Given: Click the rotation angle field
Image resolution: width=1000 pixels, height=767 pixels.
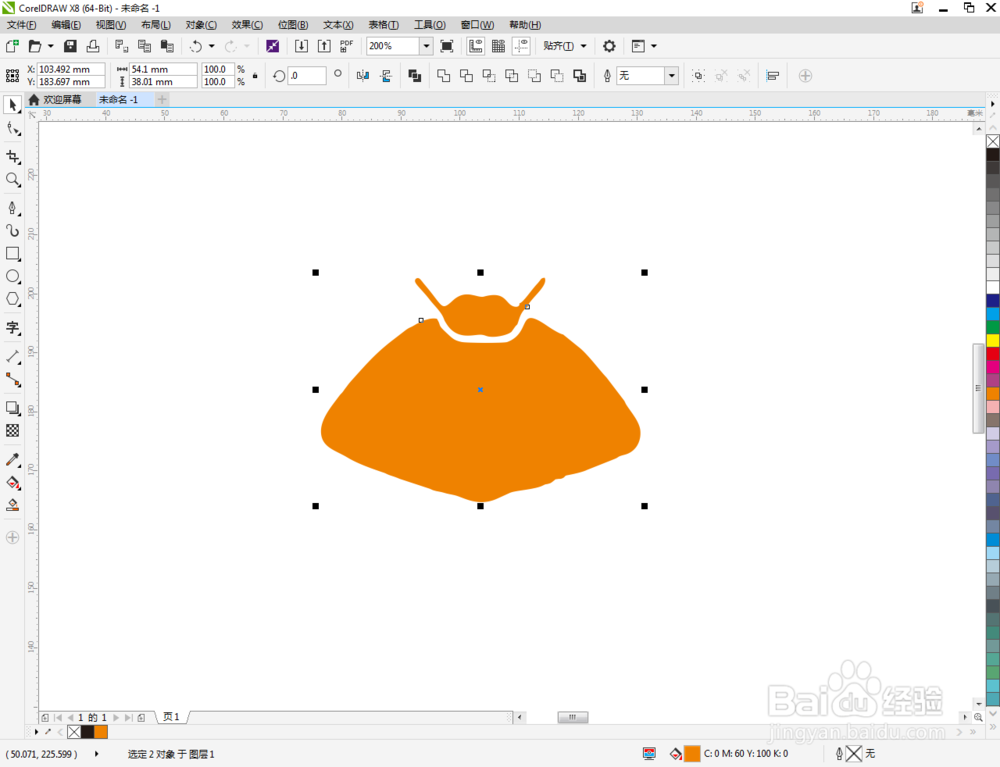Looking at the screenshot, I should coord(307,76).
